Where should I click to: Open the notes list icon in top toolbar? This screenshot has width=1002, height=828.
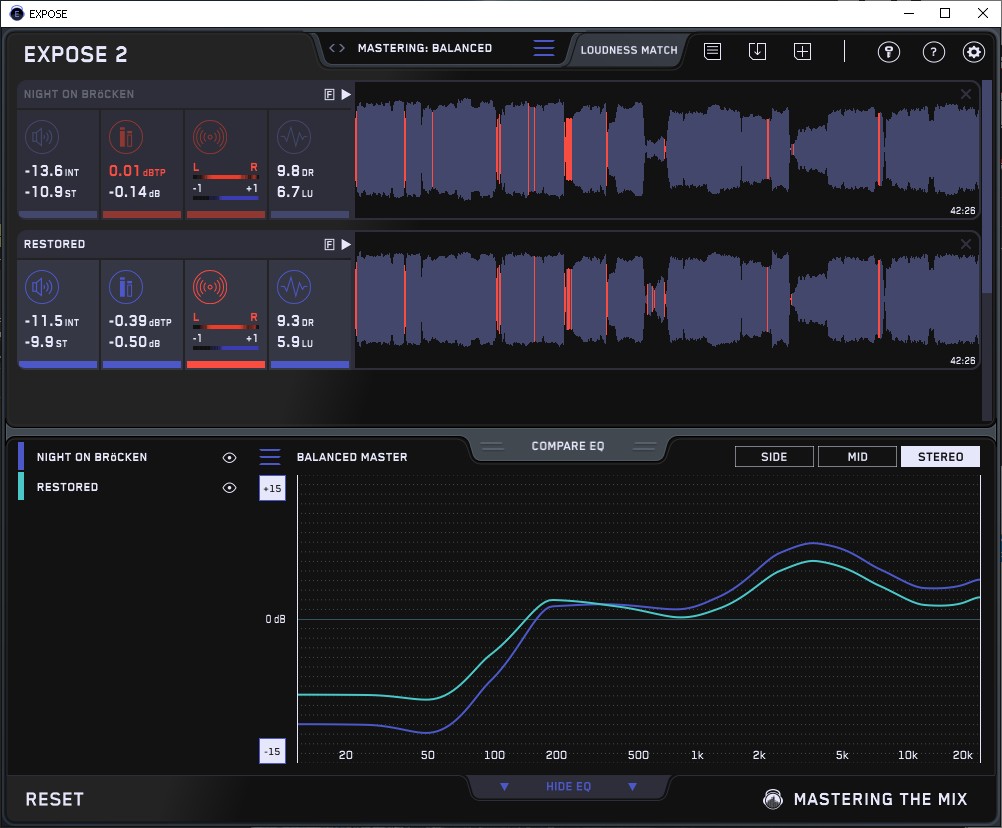coord(713,51)
